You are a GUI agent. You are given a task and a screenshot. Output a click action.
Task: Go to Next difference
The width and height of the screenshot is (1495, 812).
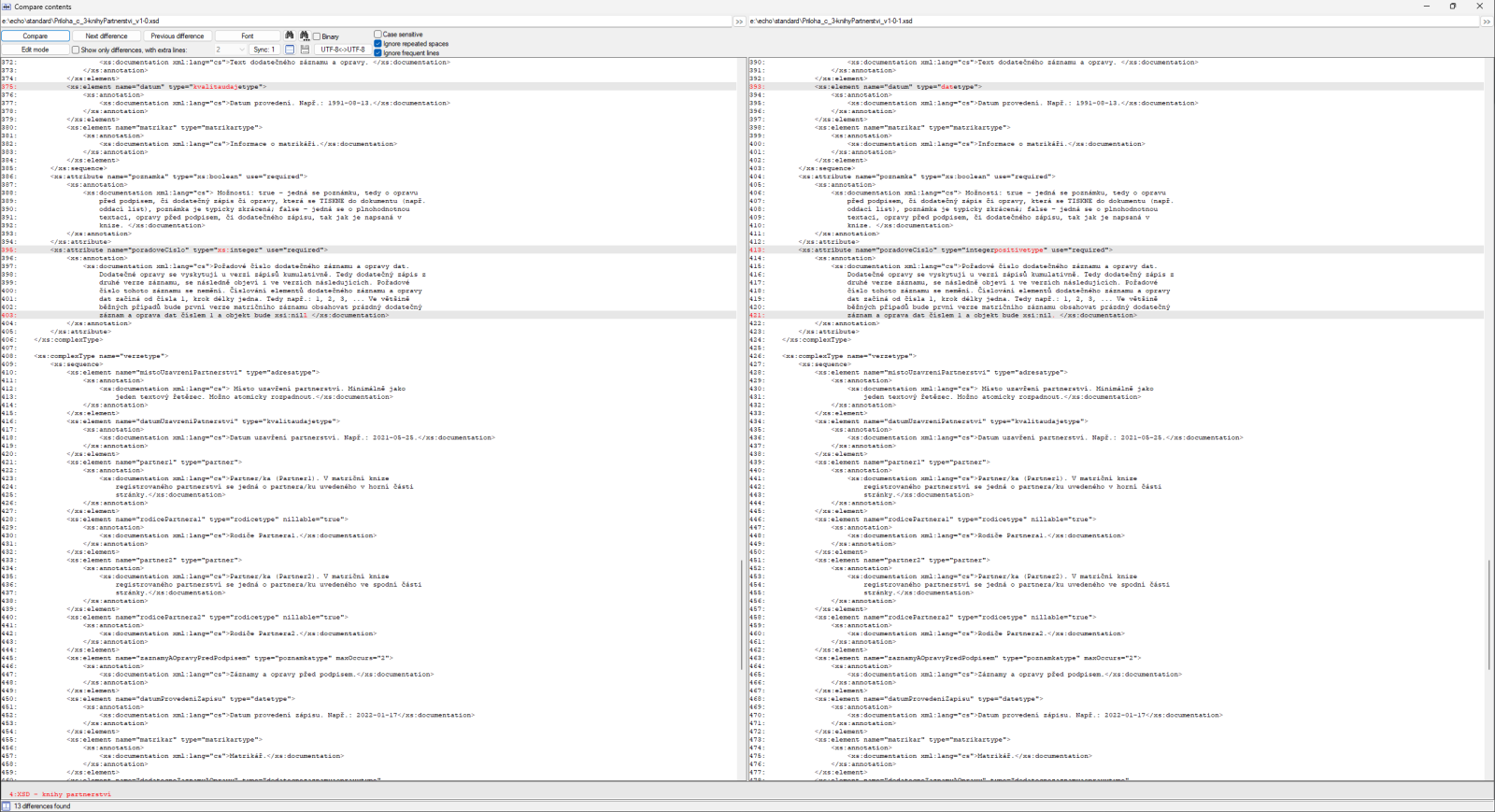[107, 36]
